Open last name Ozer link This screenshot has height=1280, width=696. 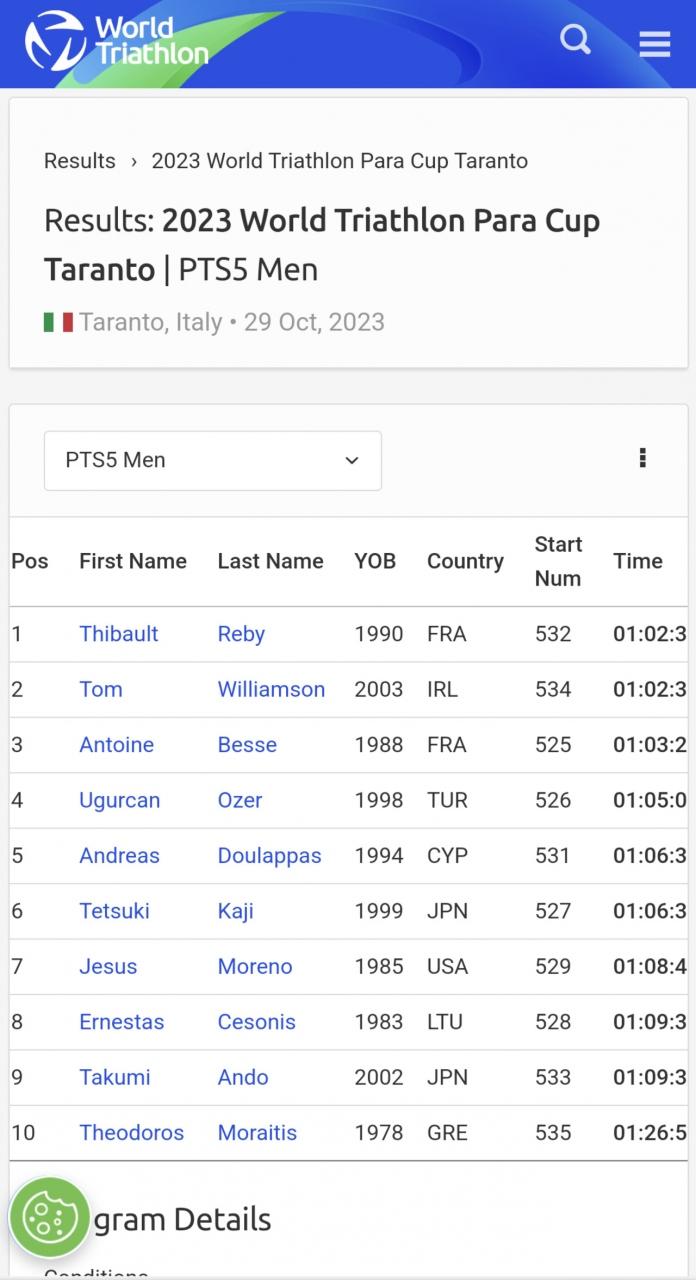(x=240, y=800)
